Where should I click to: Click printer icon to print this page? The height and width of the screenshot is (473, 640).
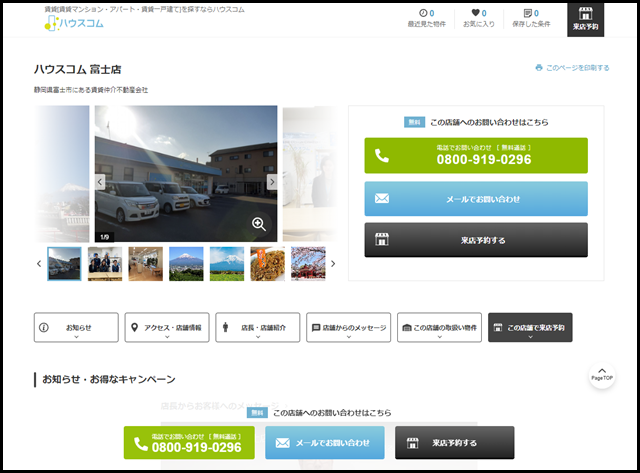point(539,68)
